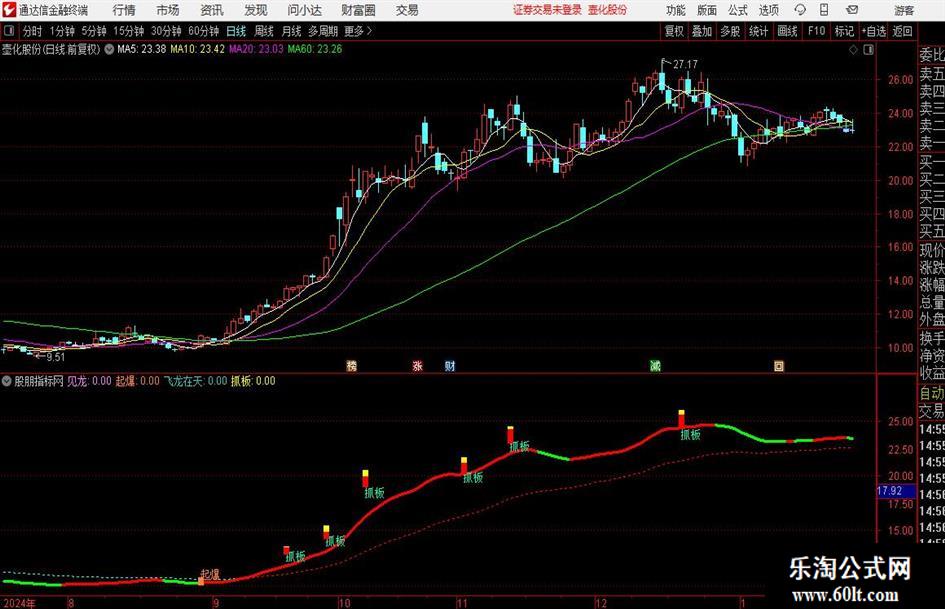The image size is (945, 609).
Task: Open the 资讯 menu
Action: click(x=212, y=10)
